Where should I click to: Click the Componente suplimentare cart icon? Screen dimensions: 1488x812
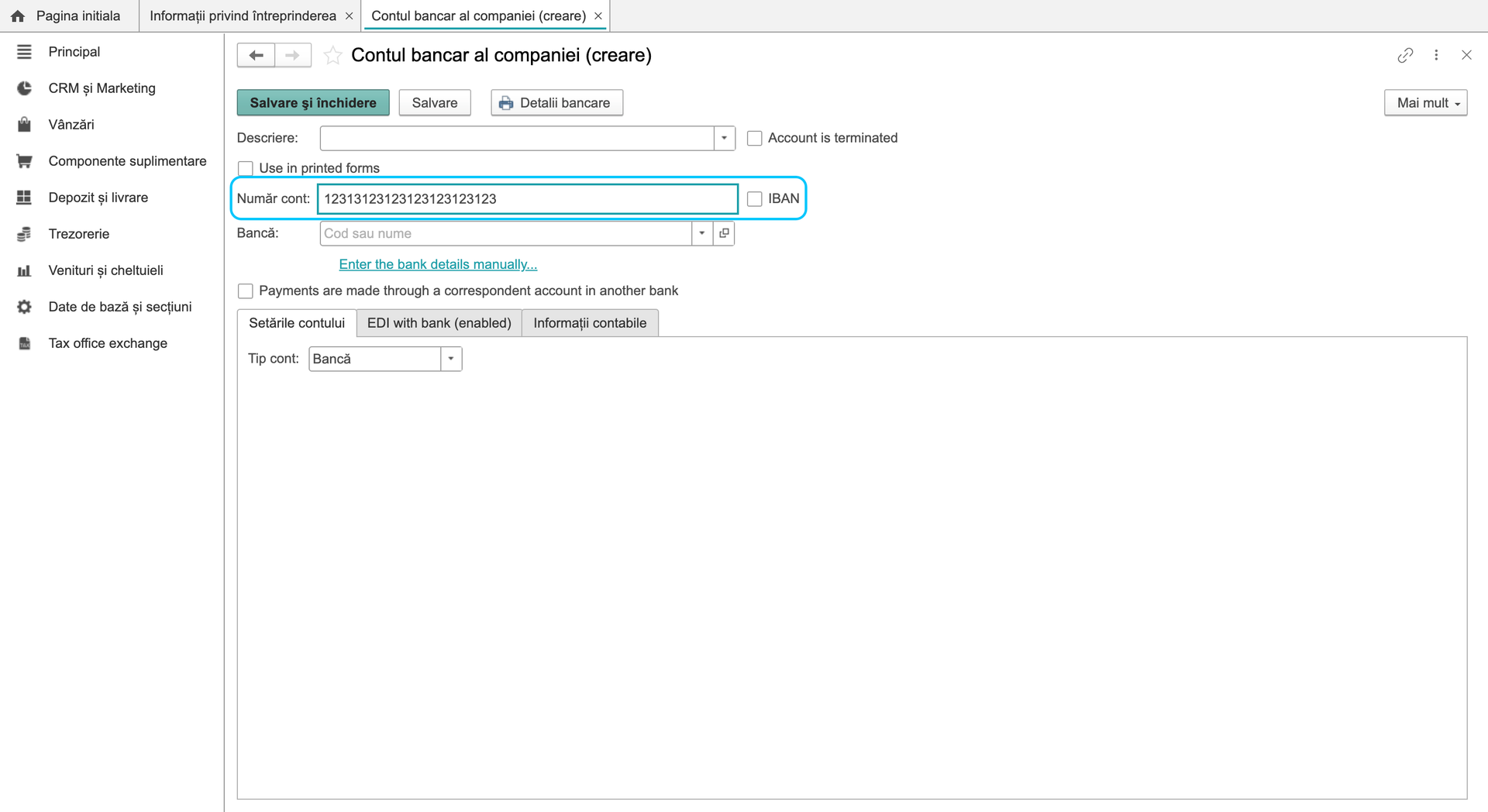coord(24,161)
